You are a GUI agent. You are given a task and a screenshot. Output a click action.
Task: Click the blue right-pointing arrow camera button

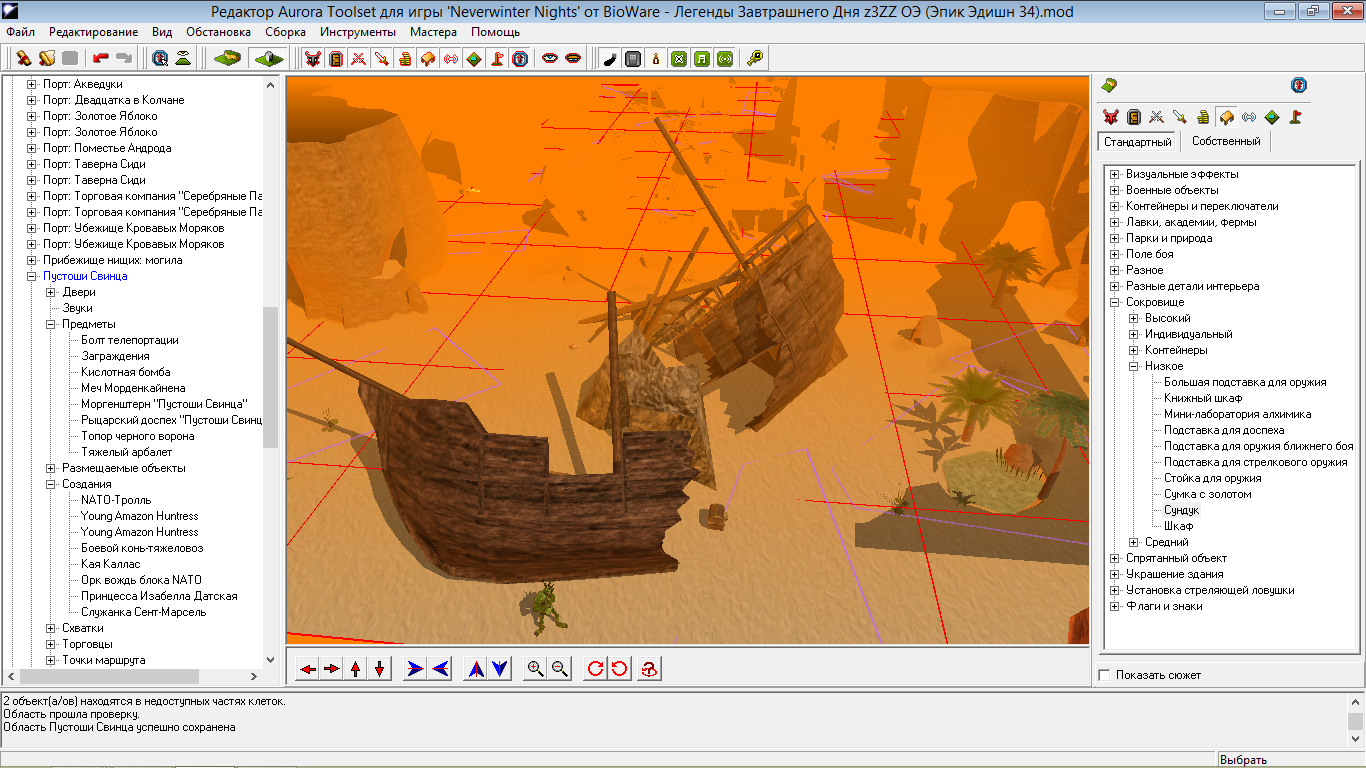pos(416,669)
